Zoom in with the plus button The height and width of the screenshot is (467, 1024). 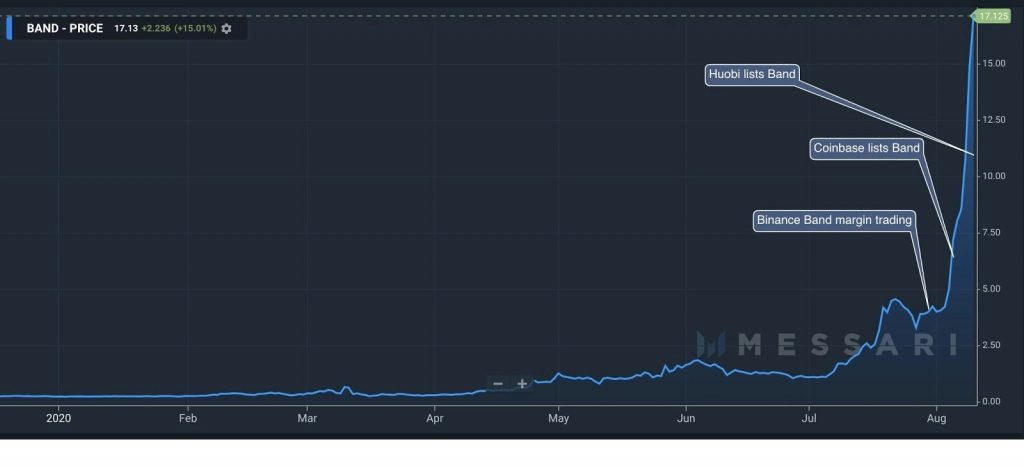pyautogui.click(x=522, y=383)
